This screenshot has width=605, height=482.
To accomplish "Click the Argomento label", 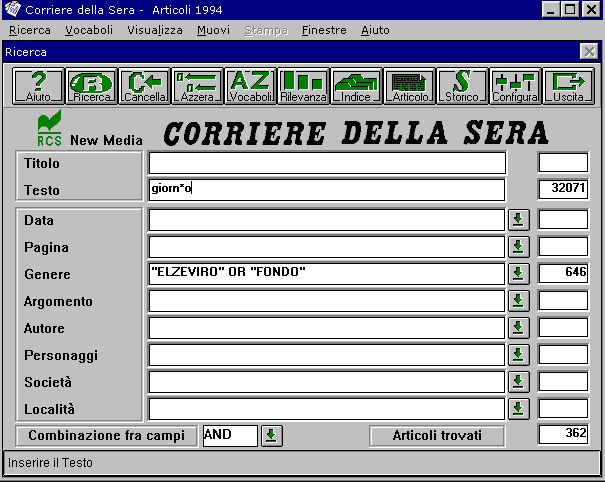I will coord(58,302).
